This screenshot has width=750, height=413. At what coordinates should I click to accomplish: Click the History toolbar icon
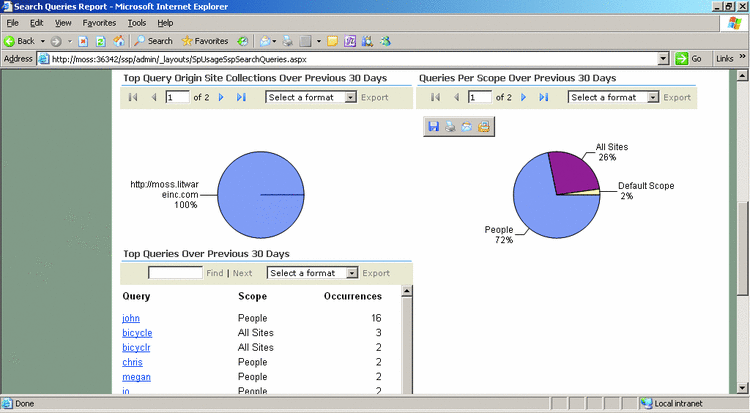point(243,41)
